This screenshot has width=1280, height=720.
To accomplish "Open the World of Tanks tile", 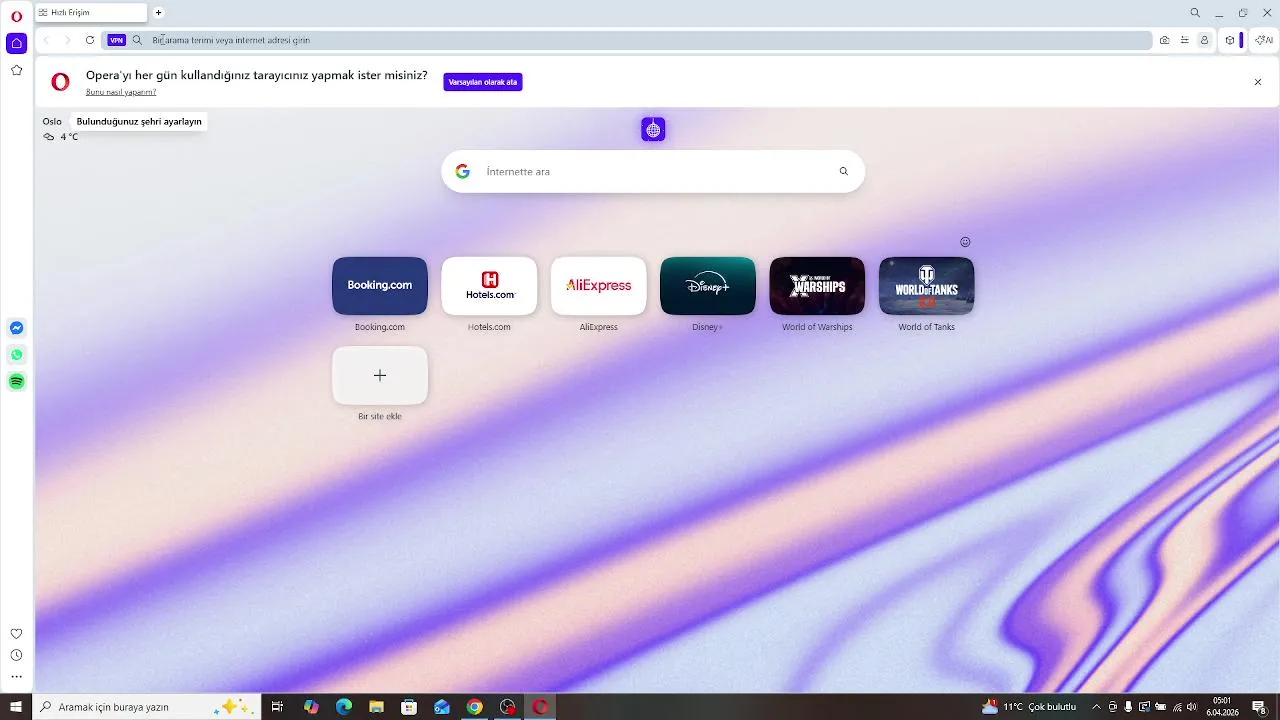I will [x=926, y=285].
